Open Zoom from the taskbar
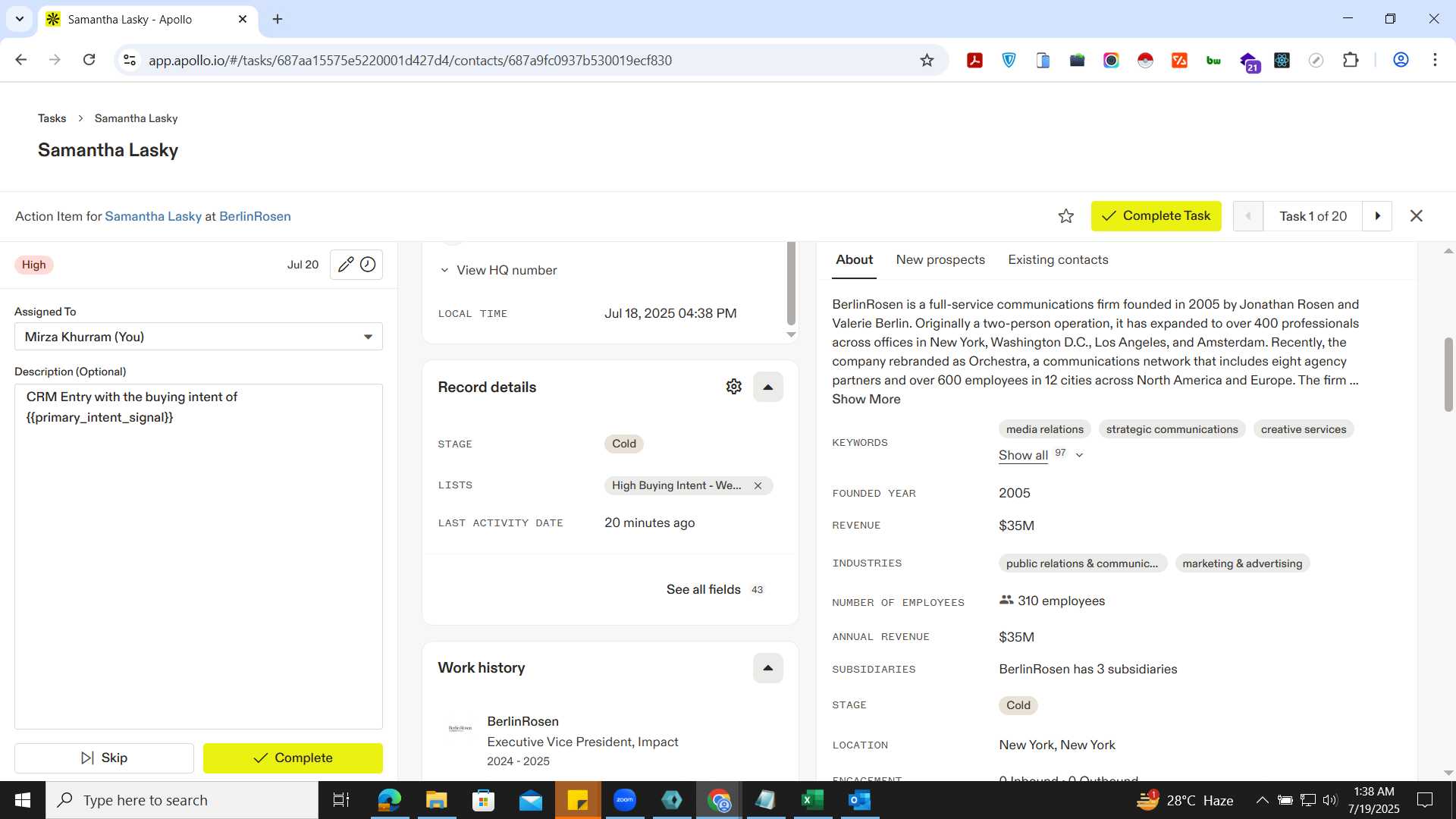The height and width of the screenshot is (819, 1456). point(624,800)
